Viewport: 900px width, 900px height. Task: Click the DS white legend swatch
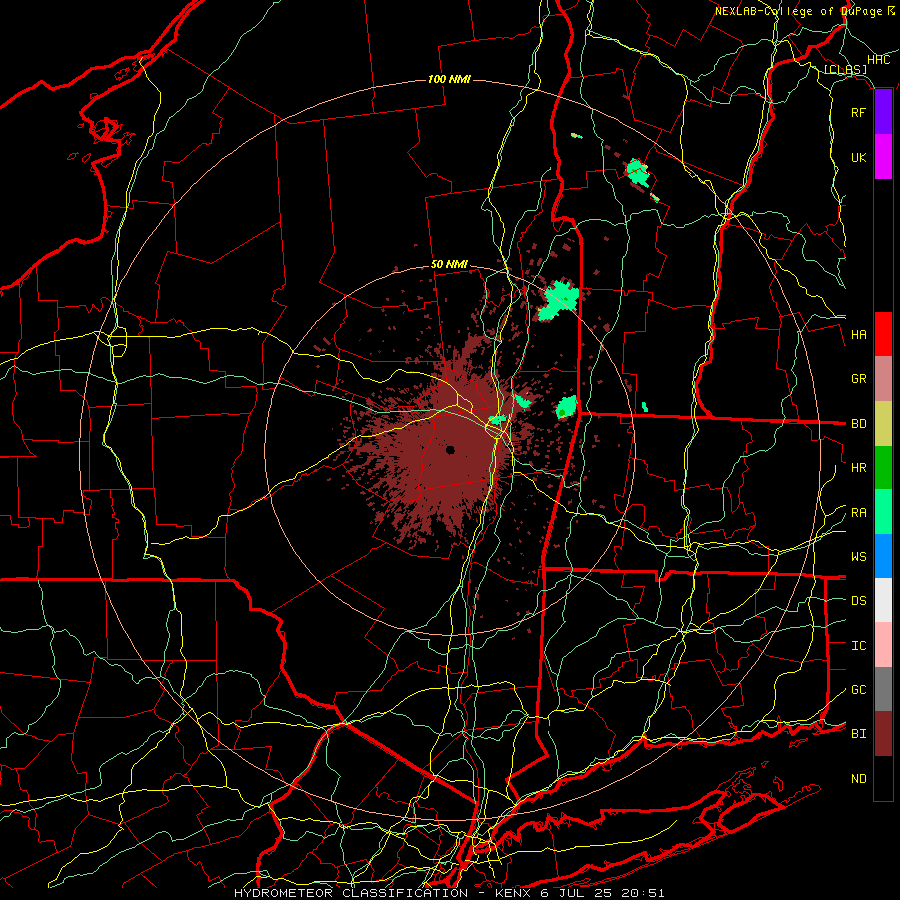pyautogui.click(x=883, y=600)
